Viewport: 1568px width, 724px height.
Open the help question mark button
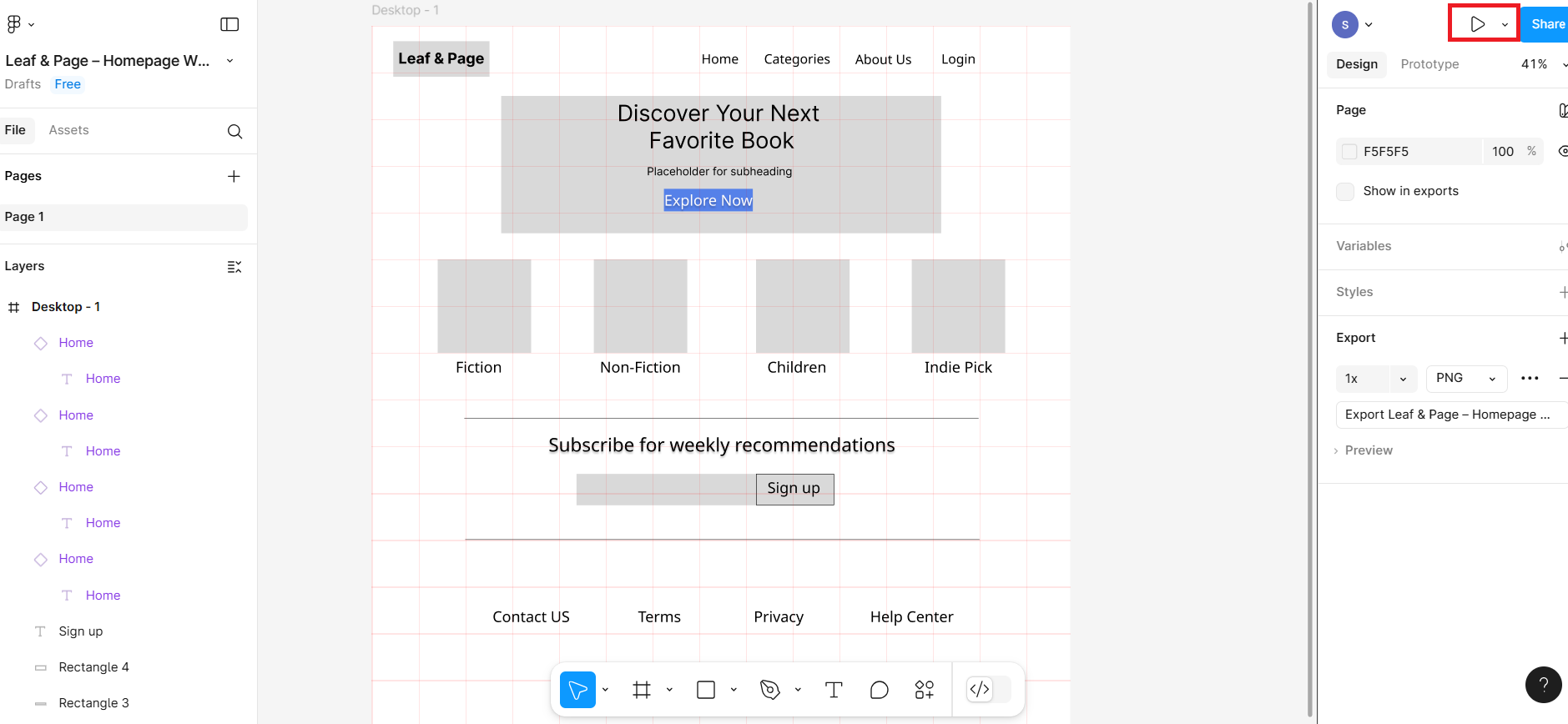pyautogui.click(x=1543, y=685)
